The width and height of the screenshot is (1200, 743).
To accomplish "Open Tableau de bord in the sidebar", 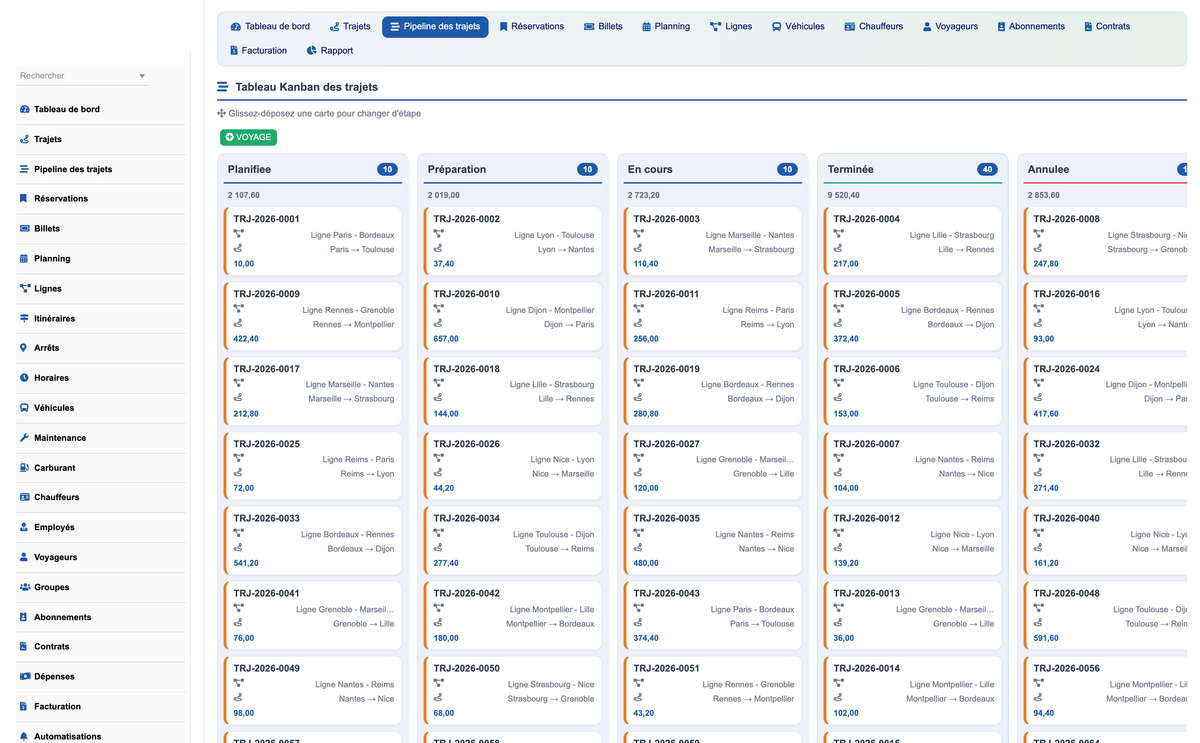I will [66, 109].
